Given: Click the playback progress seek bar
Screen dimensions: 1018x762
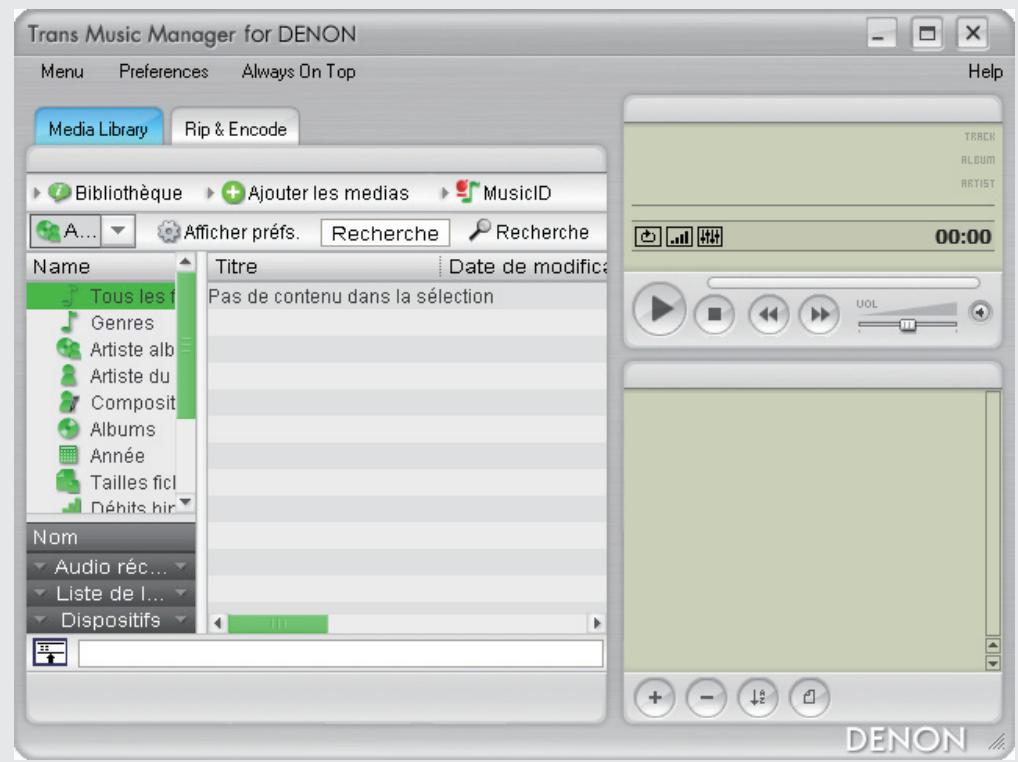Looking at the screenshot, I should (x=843, y=283).
